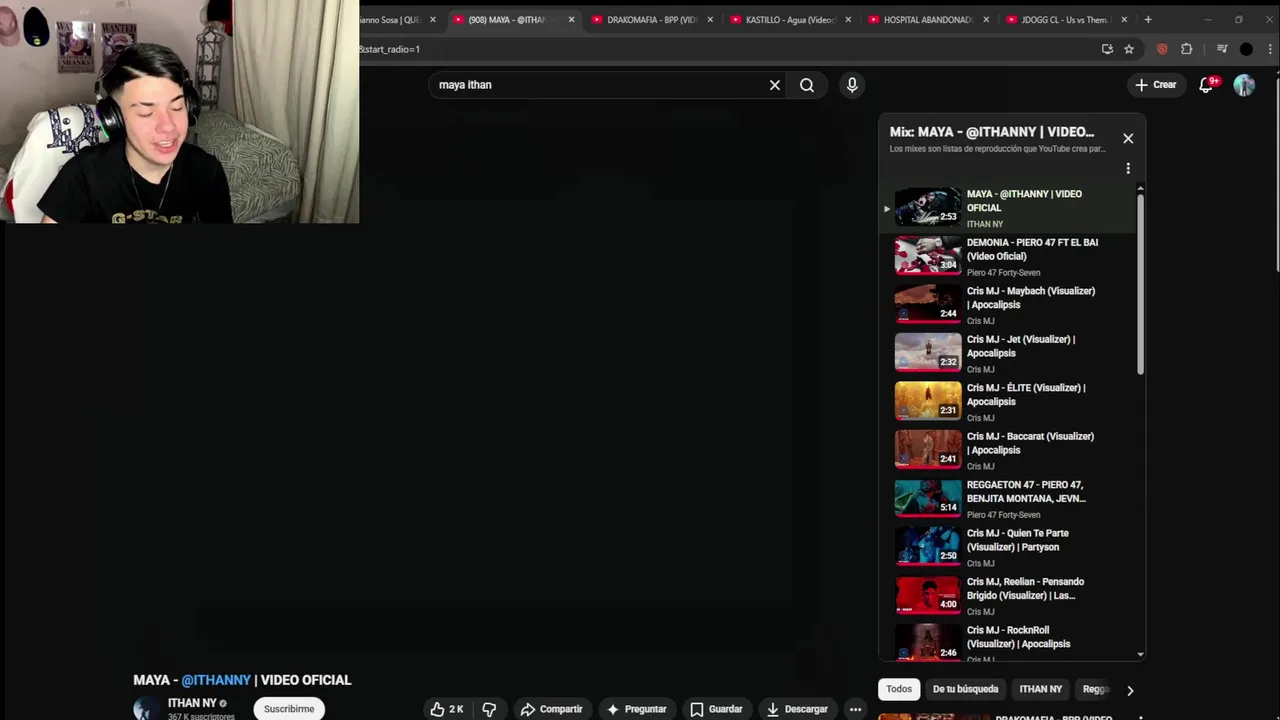
Task: Close the KASTILLO - Agua tab
Action: pyautogui.click(x=848, y=19)
